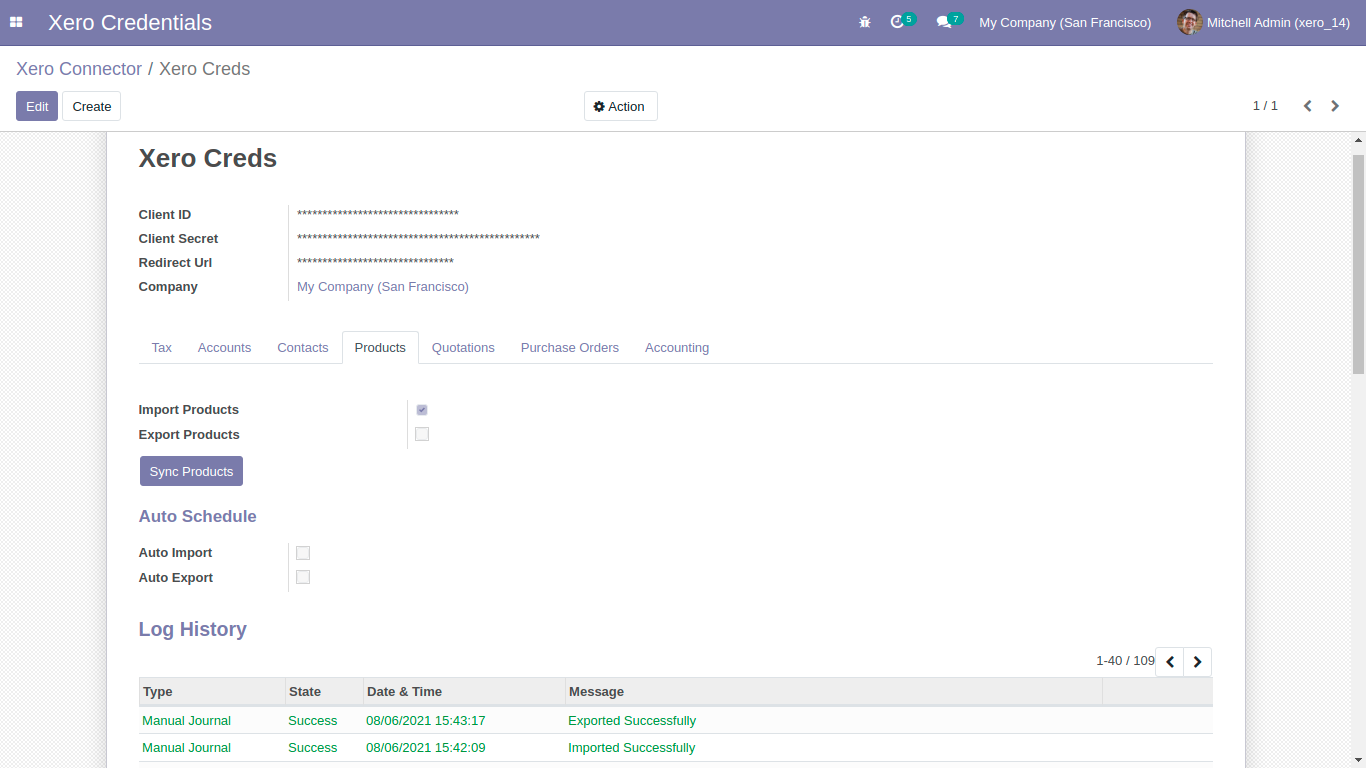Sort log by State column header
The height and width of the screenshot is (768, 1366).
(x=324, y=691)
